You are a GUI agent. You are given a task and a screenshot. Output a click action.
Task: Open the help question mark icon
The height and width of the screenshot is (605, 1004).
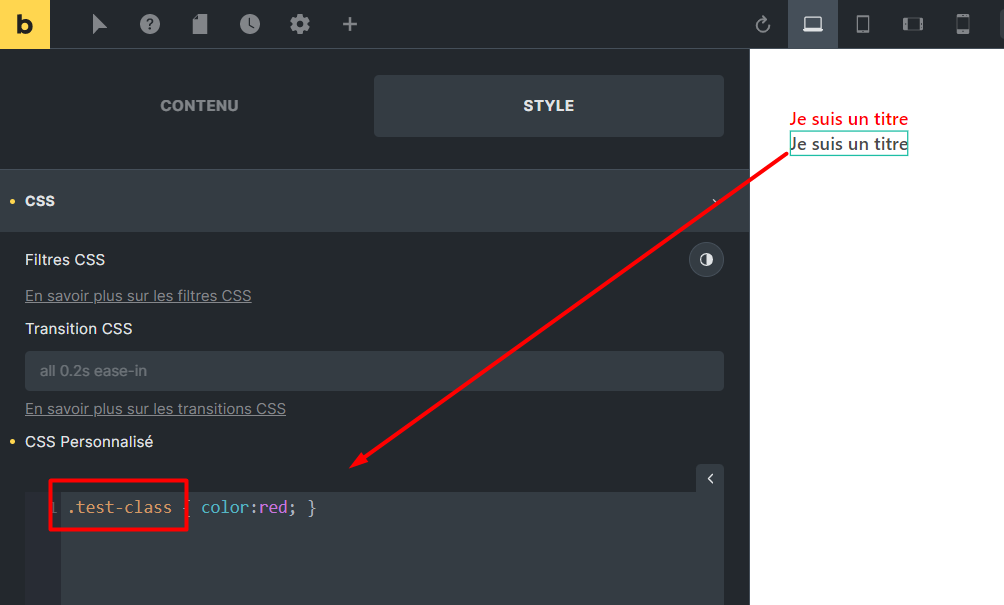[150, 24]
